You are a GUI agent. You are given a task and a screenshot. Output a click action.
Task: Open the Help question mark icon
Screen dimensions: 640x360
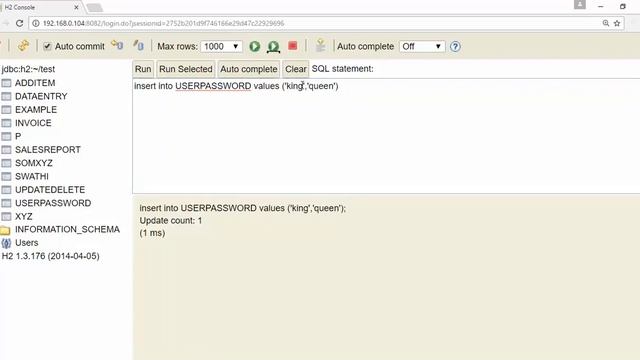click(x=455, y=47)
